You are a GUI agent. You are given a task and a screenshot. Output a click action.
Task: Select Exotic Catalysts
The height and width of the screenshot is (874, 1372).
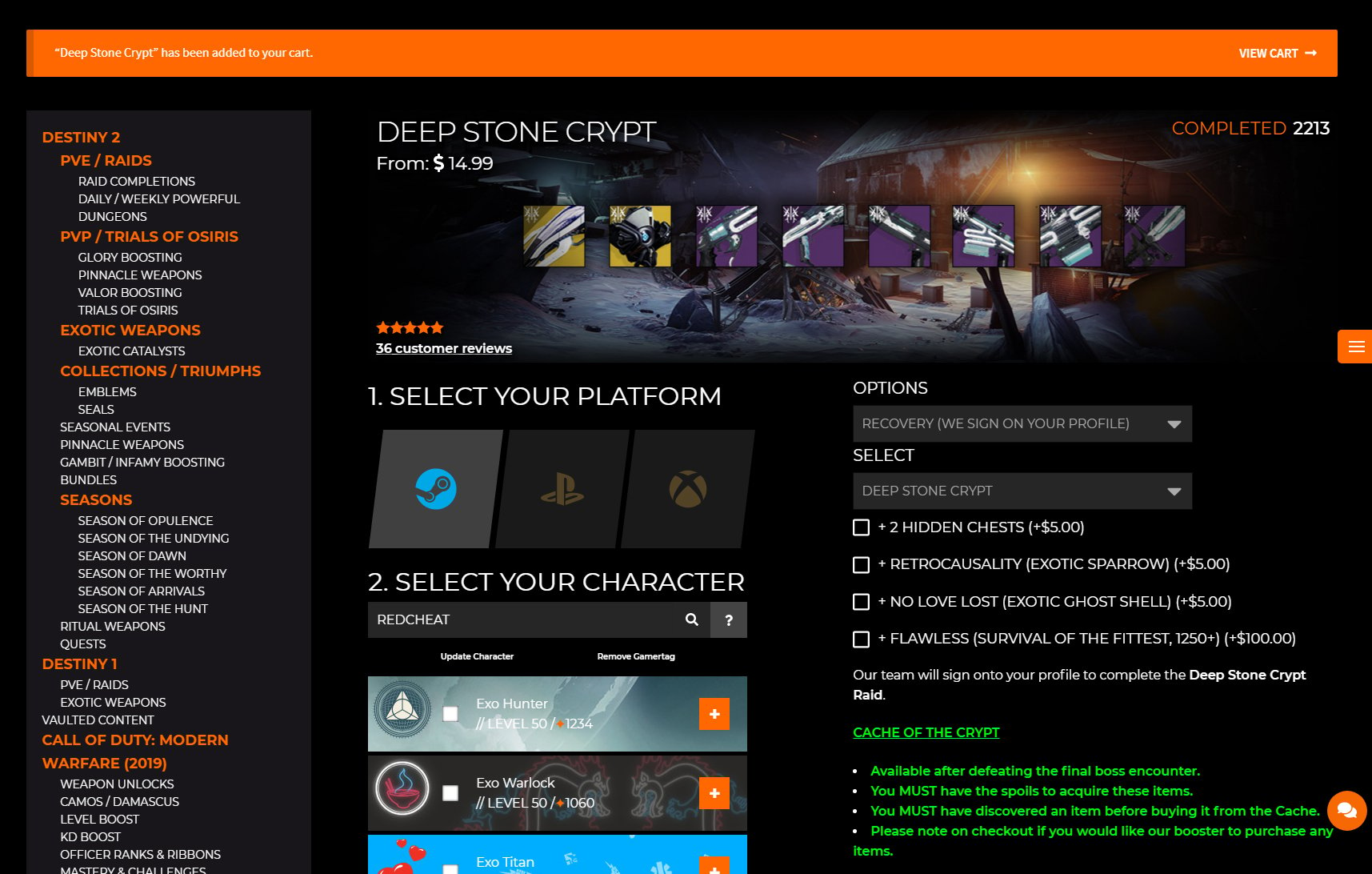coord(131,351)
